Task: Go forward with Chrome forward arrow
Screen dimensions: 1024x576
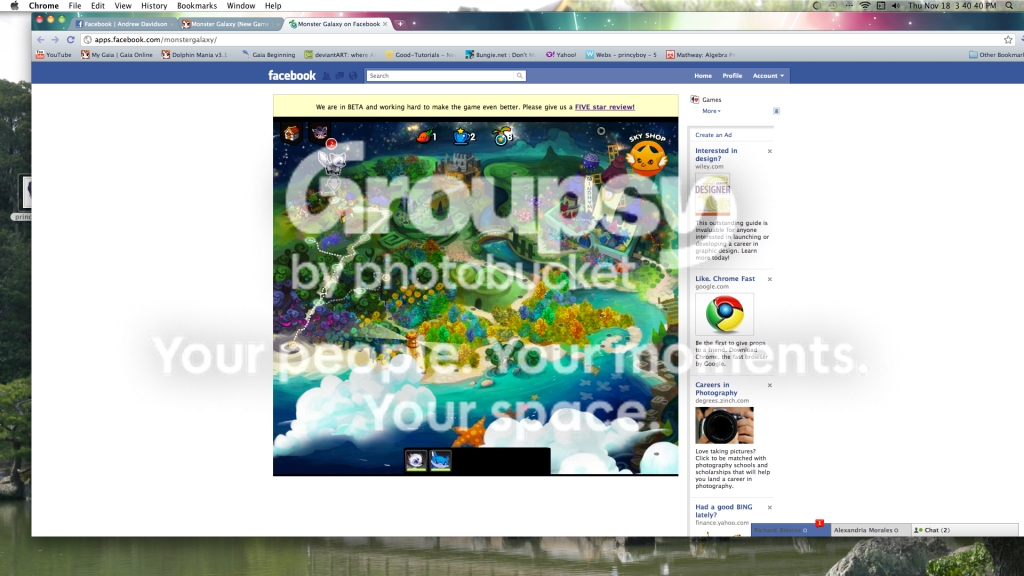Action: 56,40
